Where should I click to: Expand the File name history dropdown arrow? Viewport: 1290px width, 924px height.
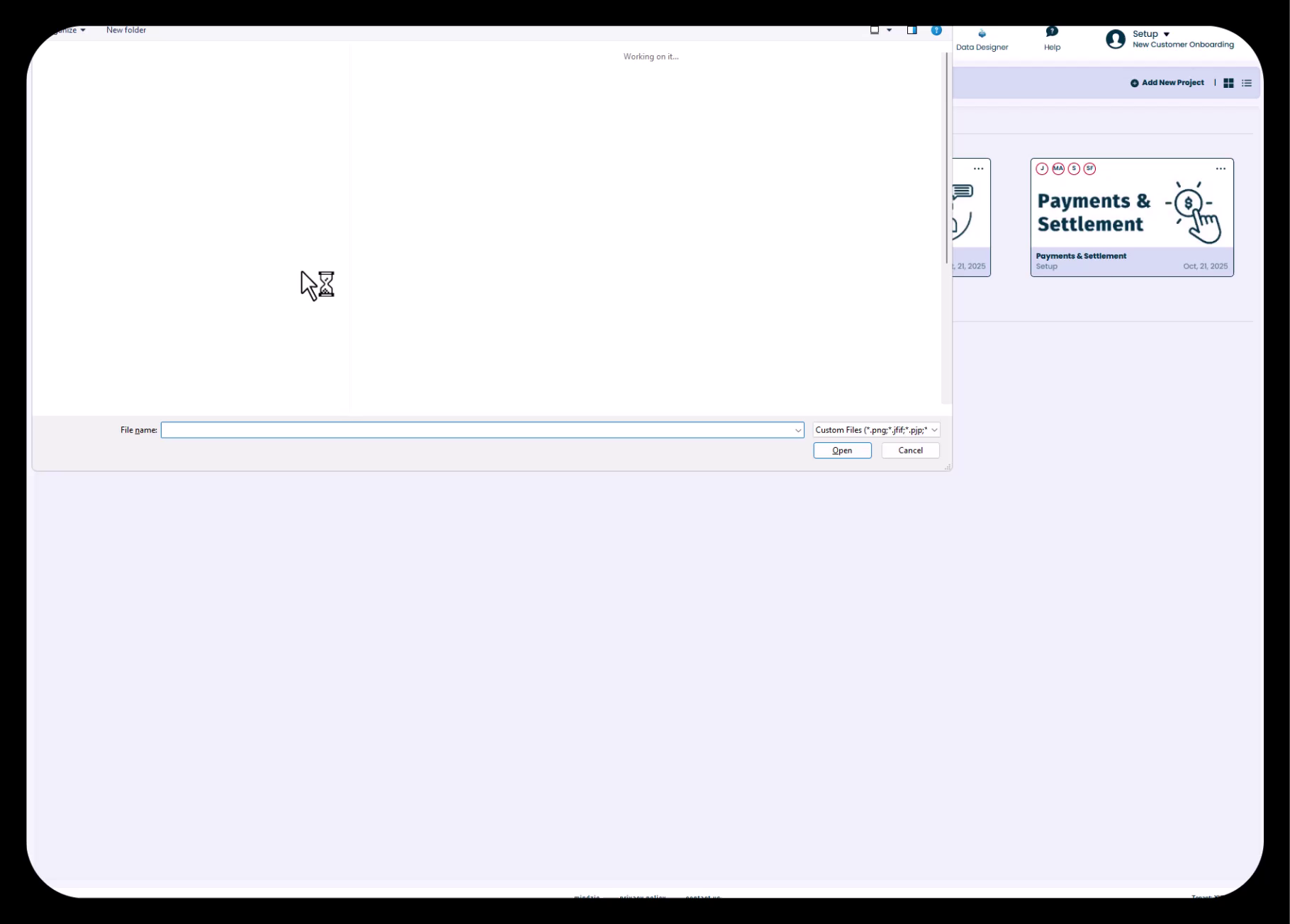coord(797,430)
